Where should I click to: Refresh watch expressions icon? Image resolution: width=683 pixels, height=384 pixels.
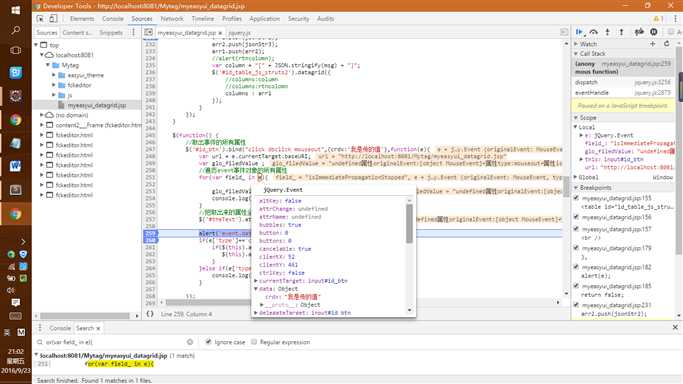(x=666, y=44)
